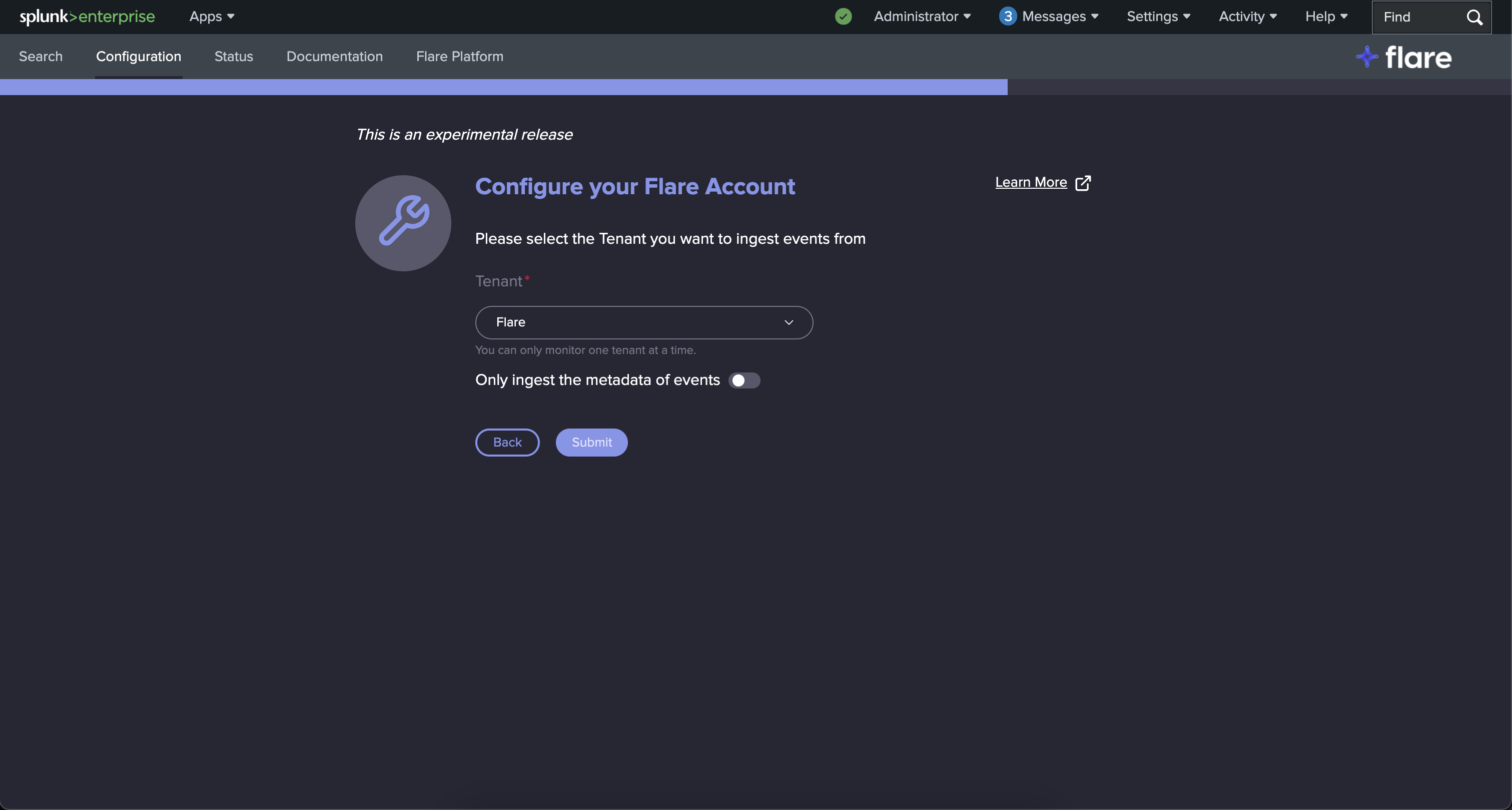Open the Documentation tab
1512x810 pixels.
click(335, 57)
